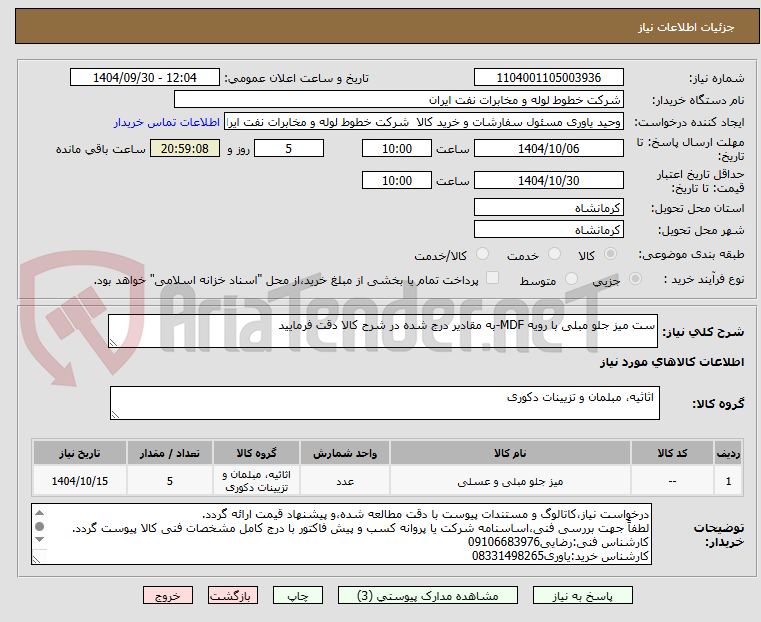Click the اثاثیه، مبلمان و تزیینات دکوری table cell
The width and height of the screenshot is (761, 622).
point(256,481)
